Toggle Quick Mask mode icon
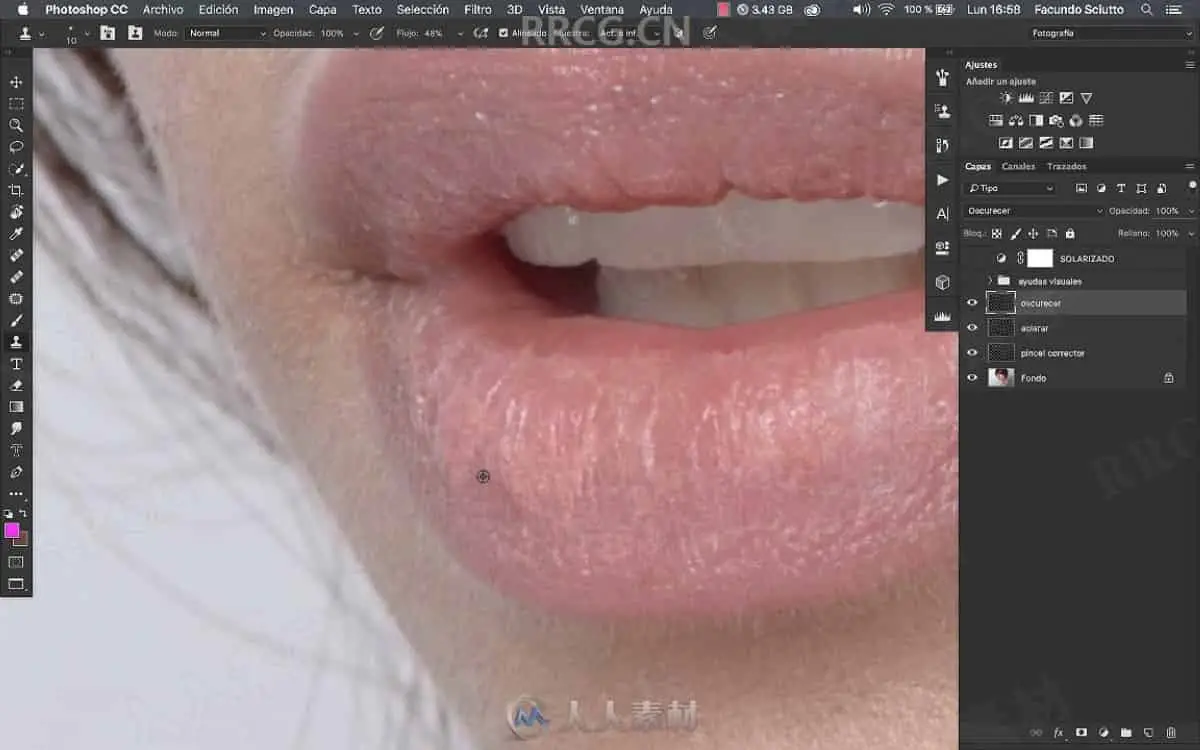The width and height of the screenshot is (1200, 750). click(x=16, y=562)
